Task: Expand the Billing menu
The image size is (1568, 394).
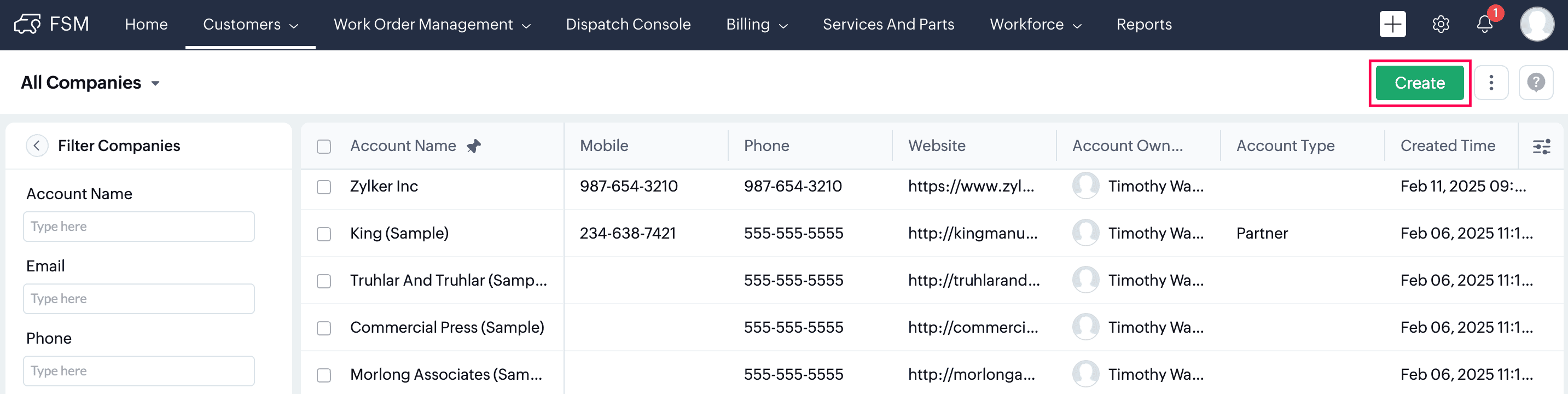Action: pos(757,25)
